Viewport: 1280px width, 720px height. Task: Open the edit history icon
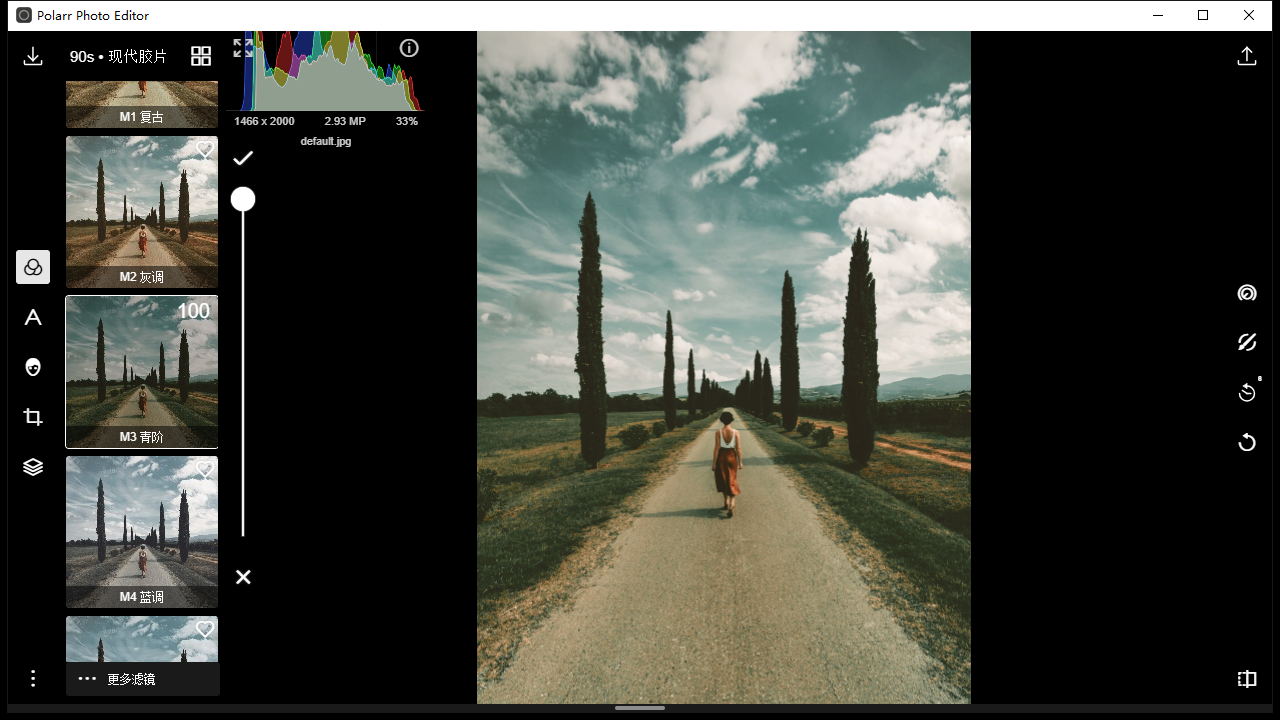point(1247,392)
